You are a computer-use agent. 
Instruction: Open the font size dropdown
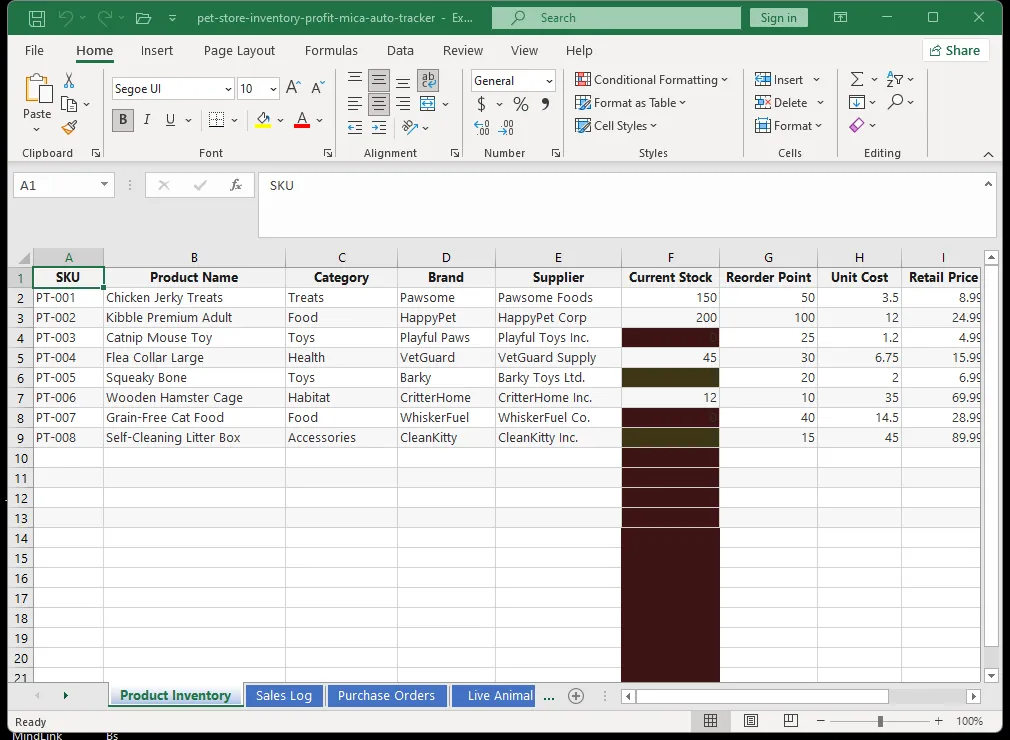coord(274,89)
